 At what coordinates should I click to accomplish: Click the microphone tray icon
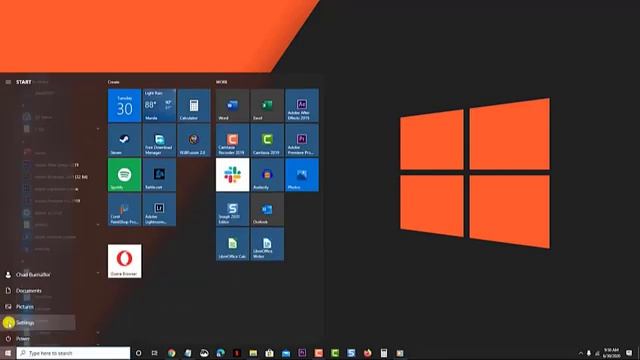[x=589, y=353]
